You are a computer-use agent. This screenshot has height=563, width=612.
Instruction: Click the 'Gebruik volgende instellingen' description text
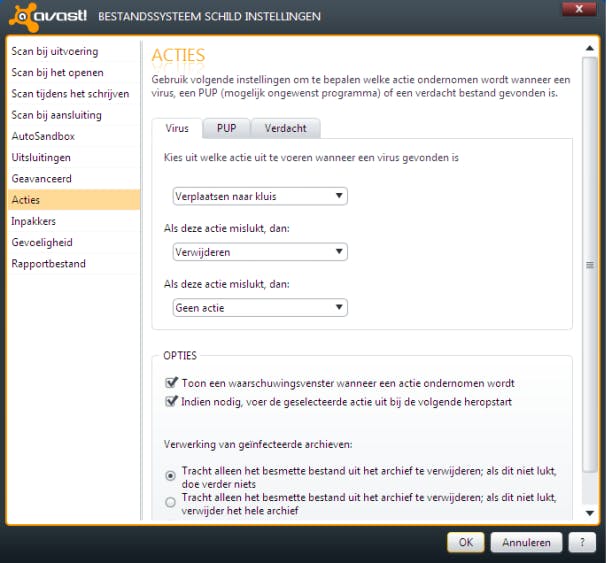(361, 86)
